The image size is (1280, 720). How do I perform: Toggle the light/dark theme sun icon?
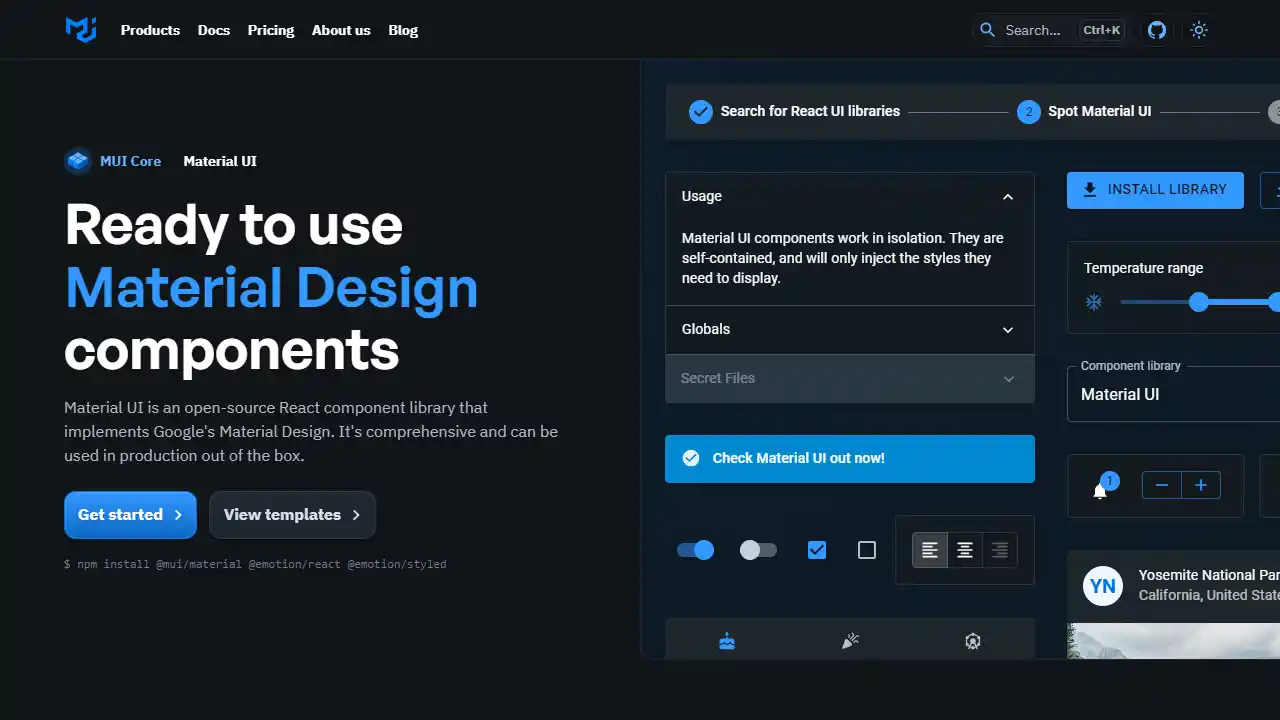pos(1199,30)
